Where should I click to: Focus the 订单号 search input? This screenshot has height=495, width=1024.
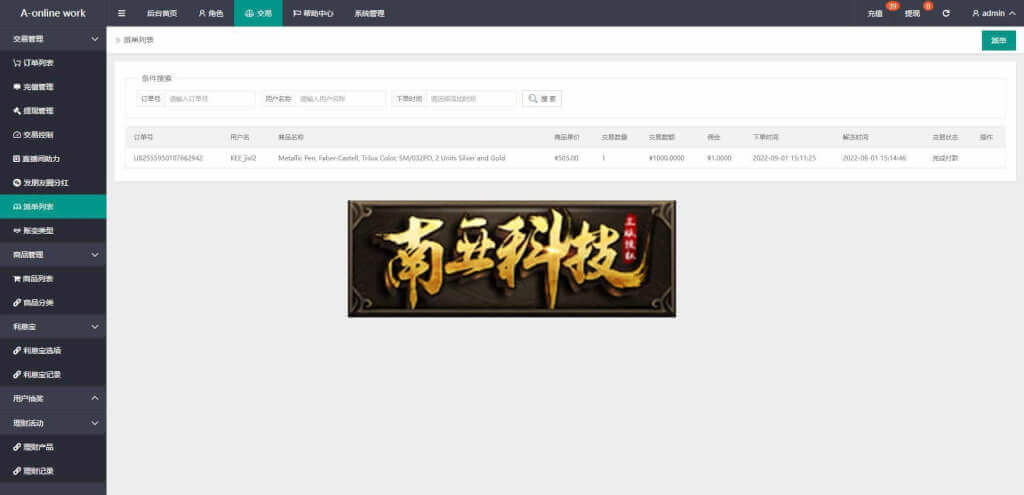(210, 99)
